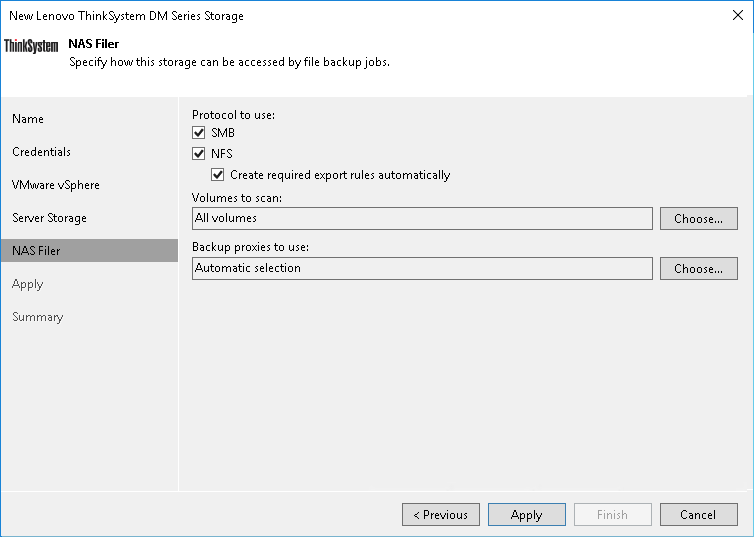Click the ThinkSystem logo icon

(31, 46)
